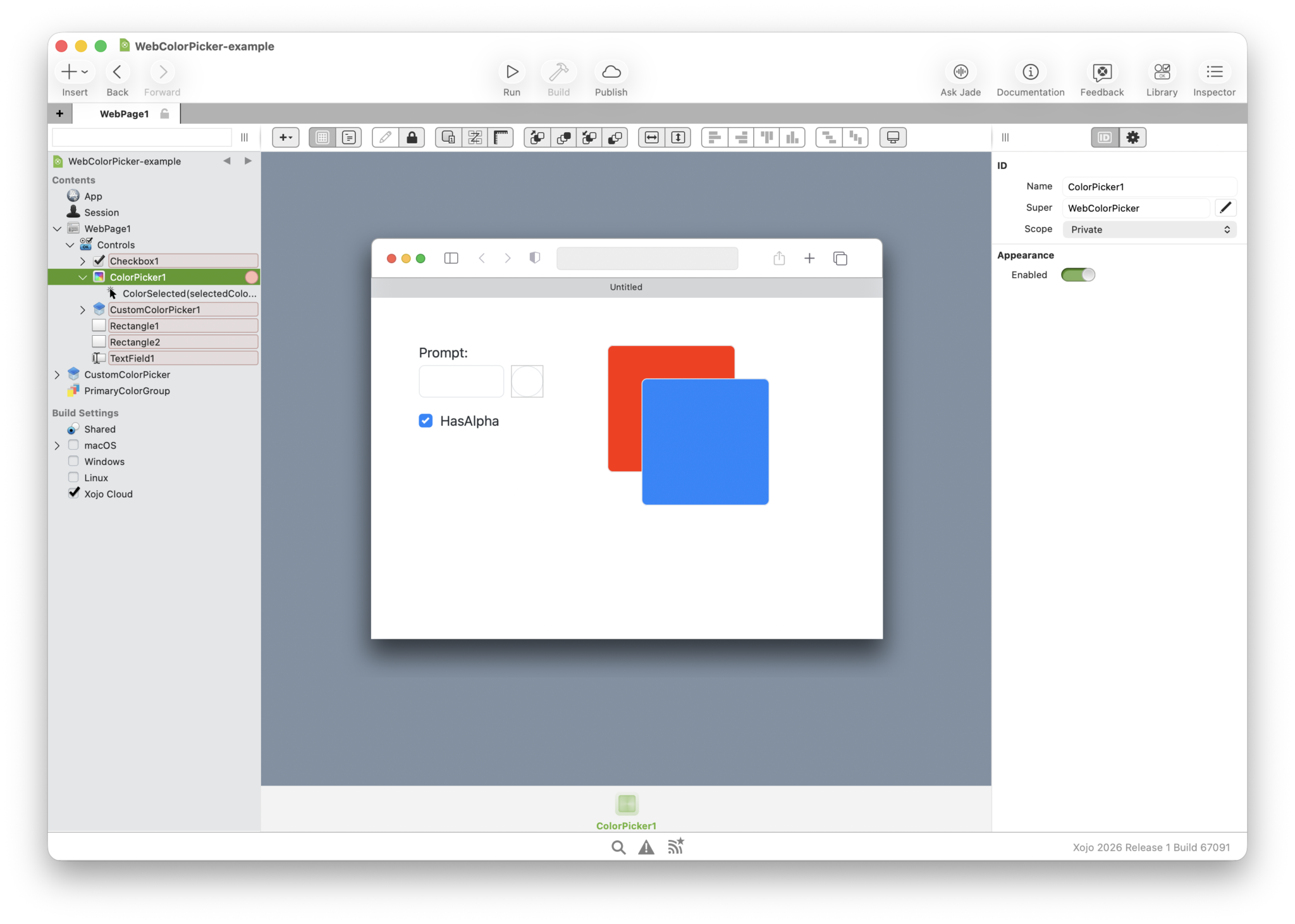Click the fill width toolbar icon
Screen dimensions: 1295x924
coord(651,137)
